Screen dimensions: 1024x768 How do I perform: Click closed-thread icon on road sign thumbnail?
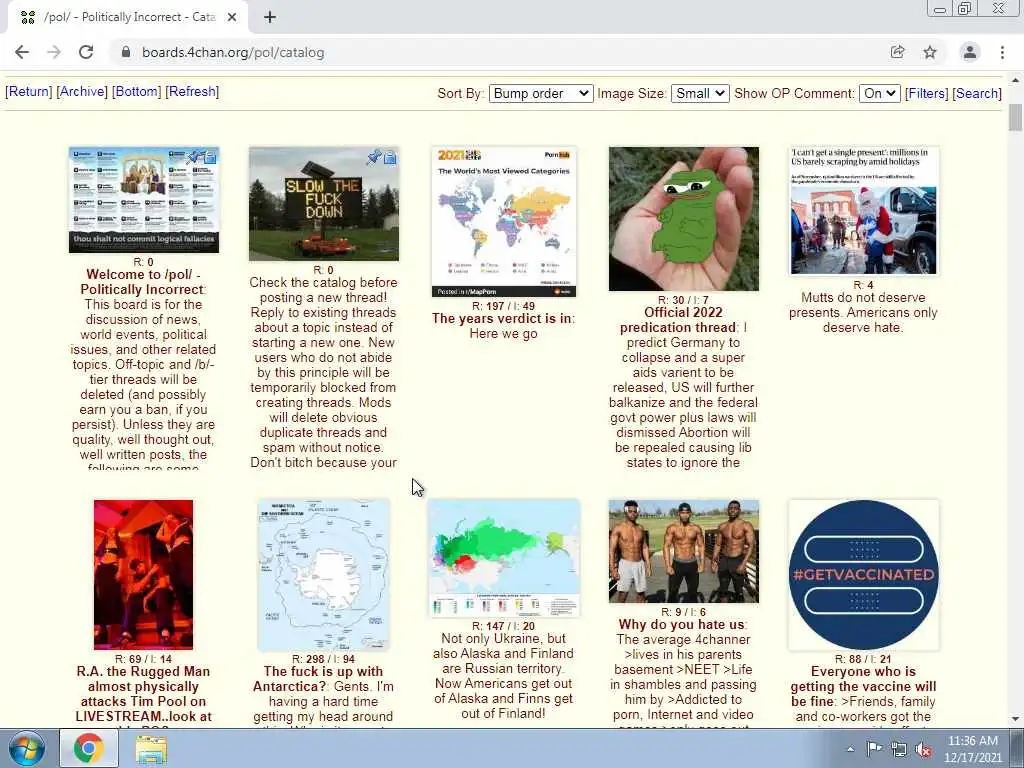click(390, 157)
